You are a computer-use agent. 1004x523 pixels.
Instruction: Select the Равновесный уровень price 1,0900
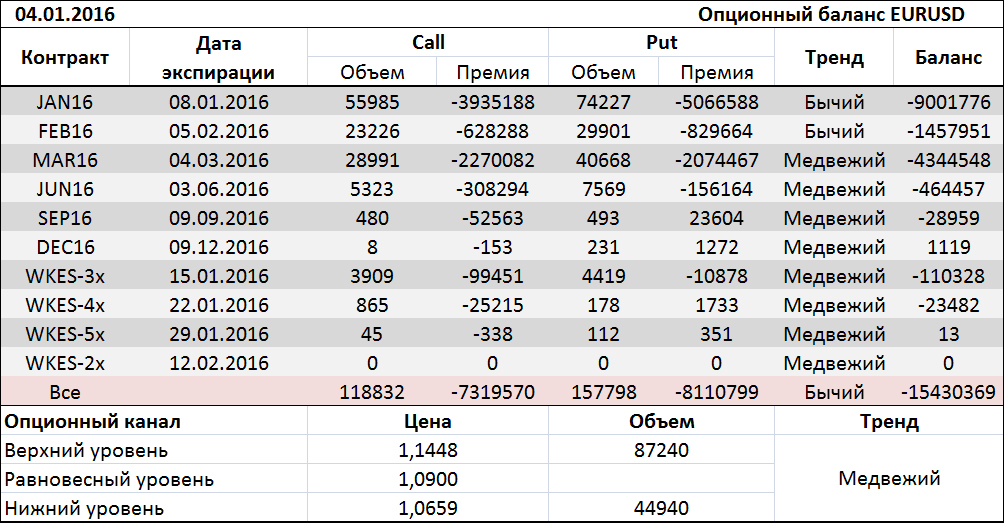point(428,479)
